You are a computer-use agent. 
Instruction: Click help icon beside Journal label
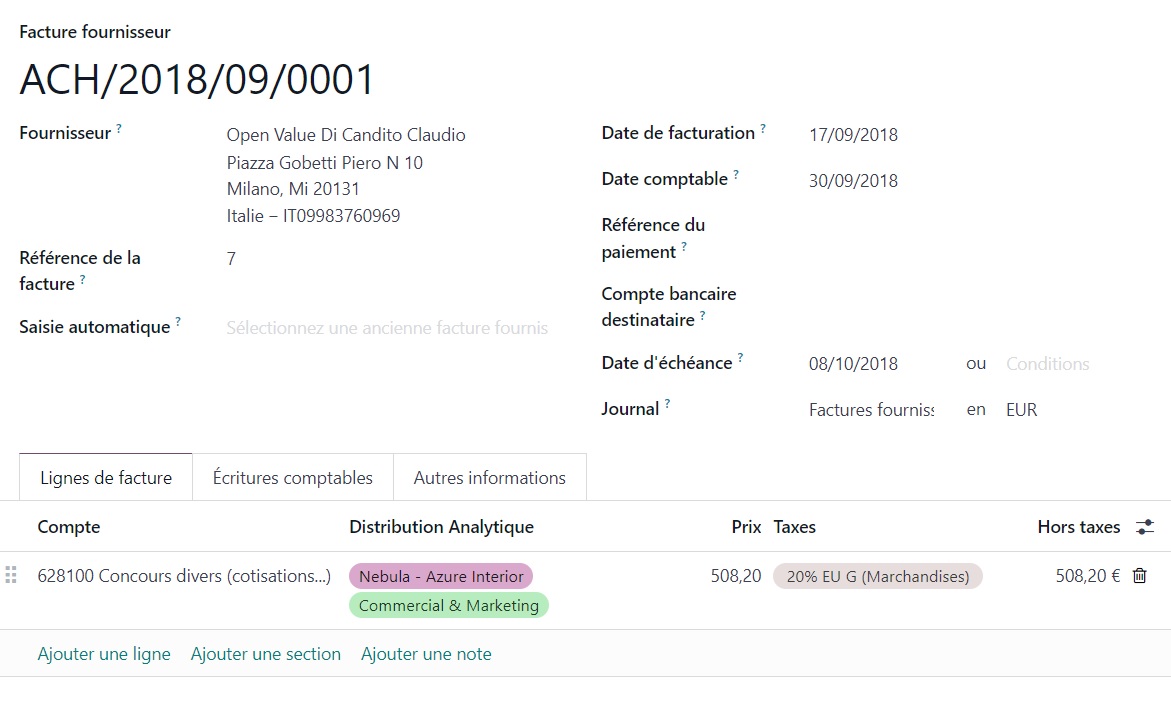[x=667, y=404]
